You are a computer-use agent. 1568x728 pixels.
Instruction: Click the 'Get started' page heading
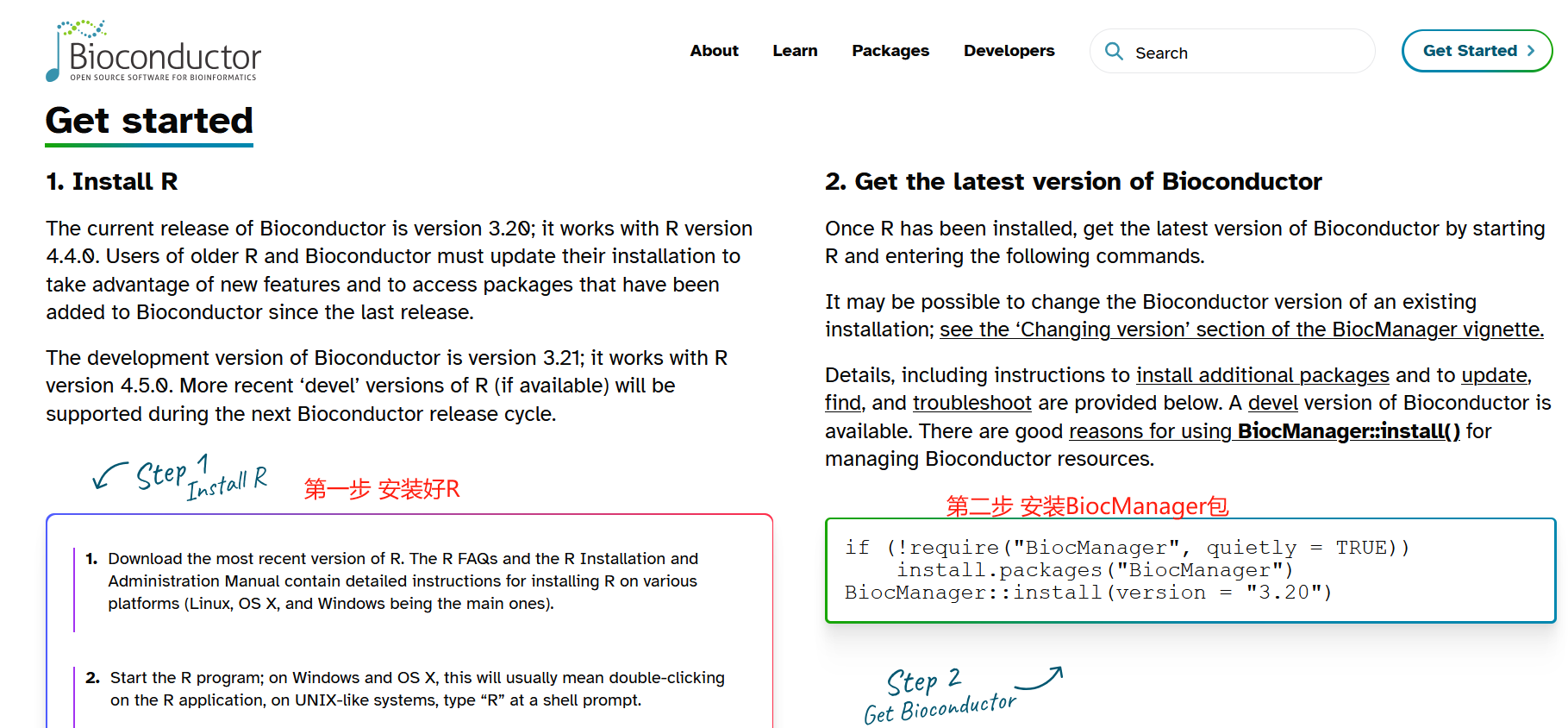pyautogui.click(x=149, y=121)
